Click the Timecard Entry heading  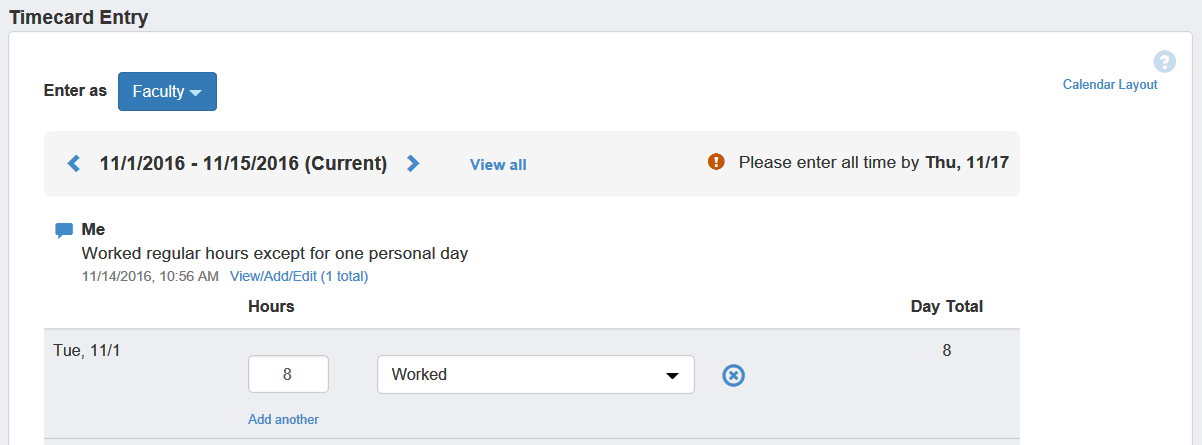click(79, 17)
